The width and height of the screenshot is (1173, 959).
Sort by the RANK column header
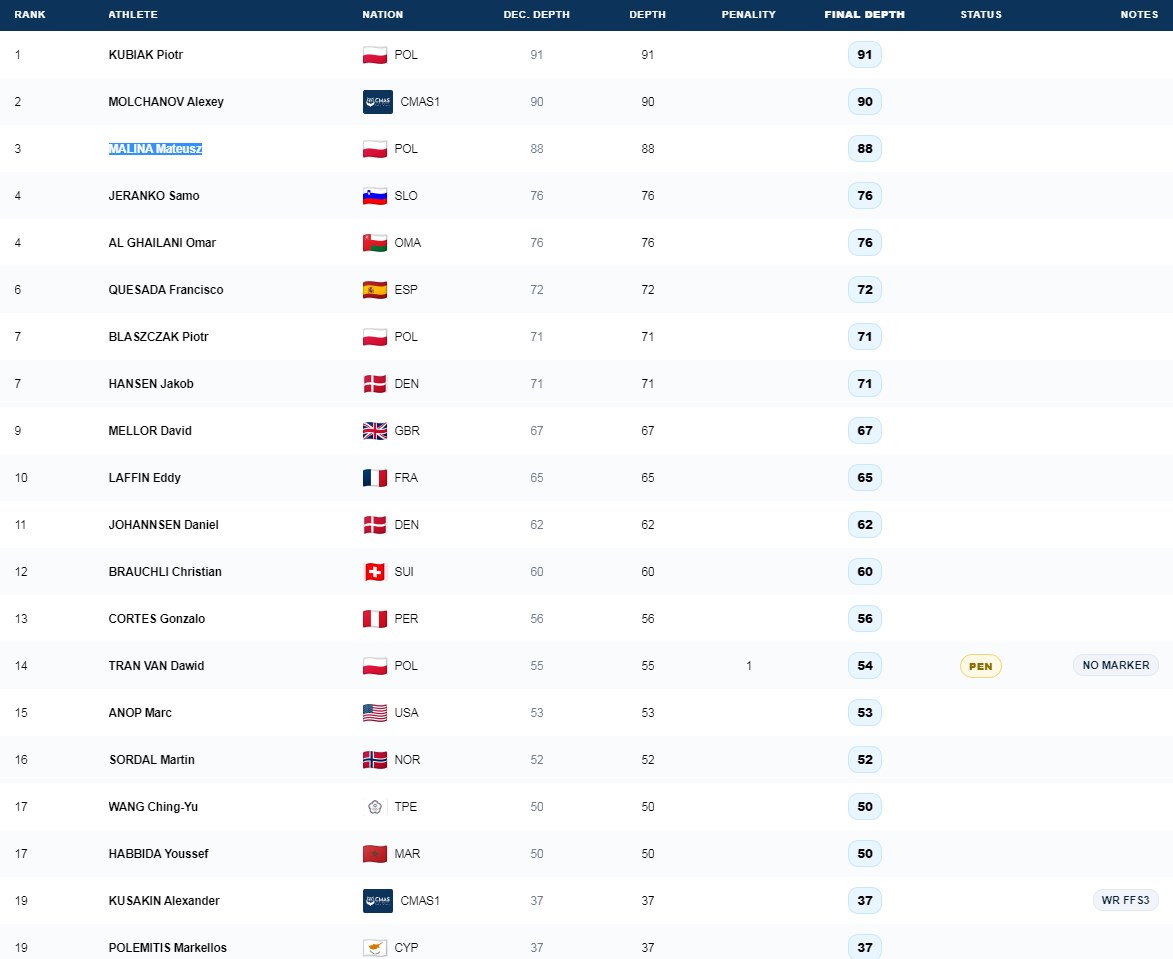pos(30,14)
